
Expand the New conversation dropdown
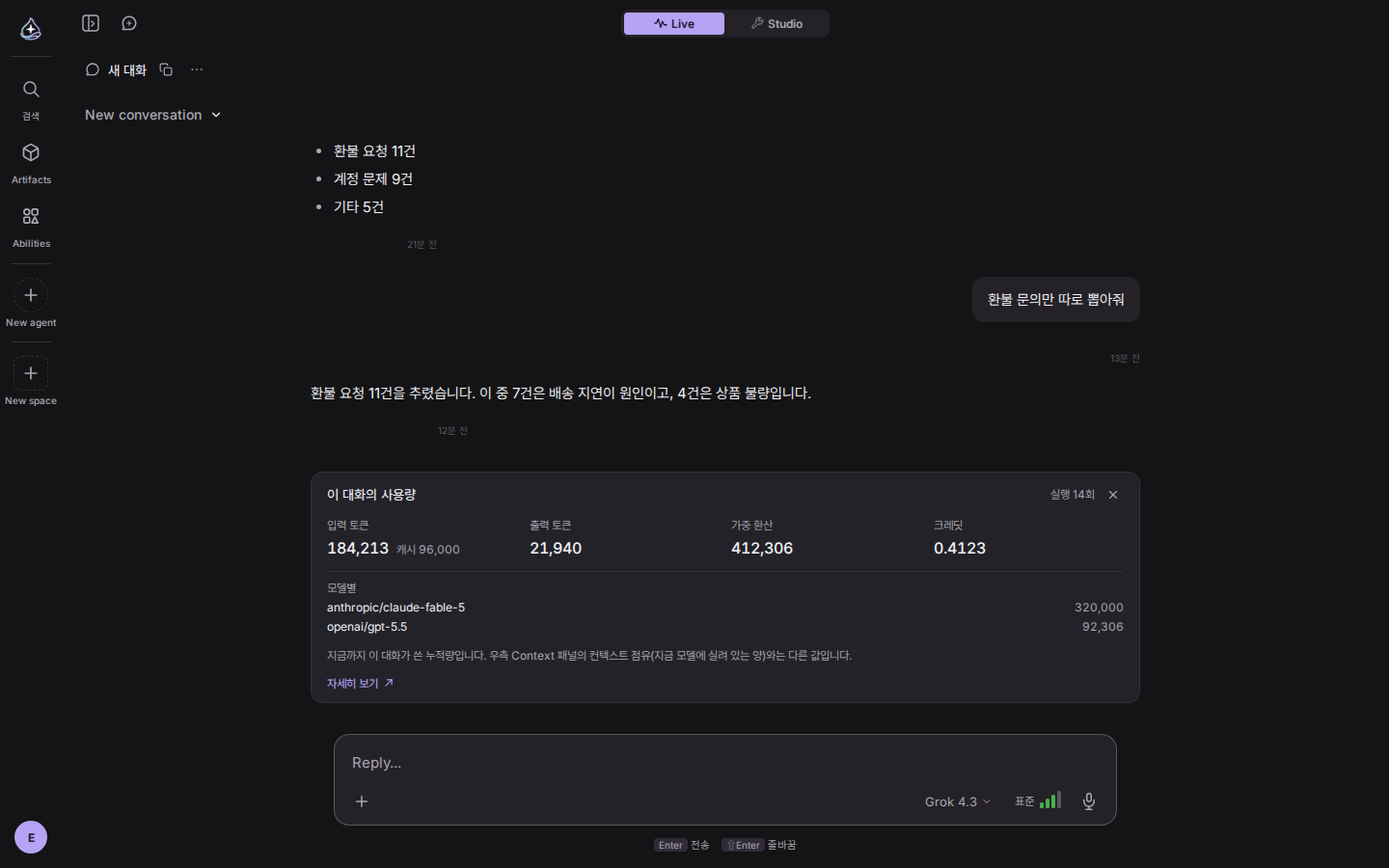(153, 115)
